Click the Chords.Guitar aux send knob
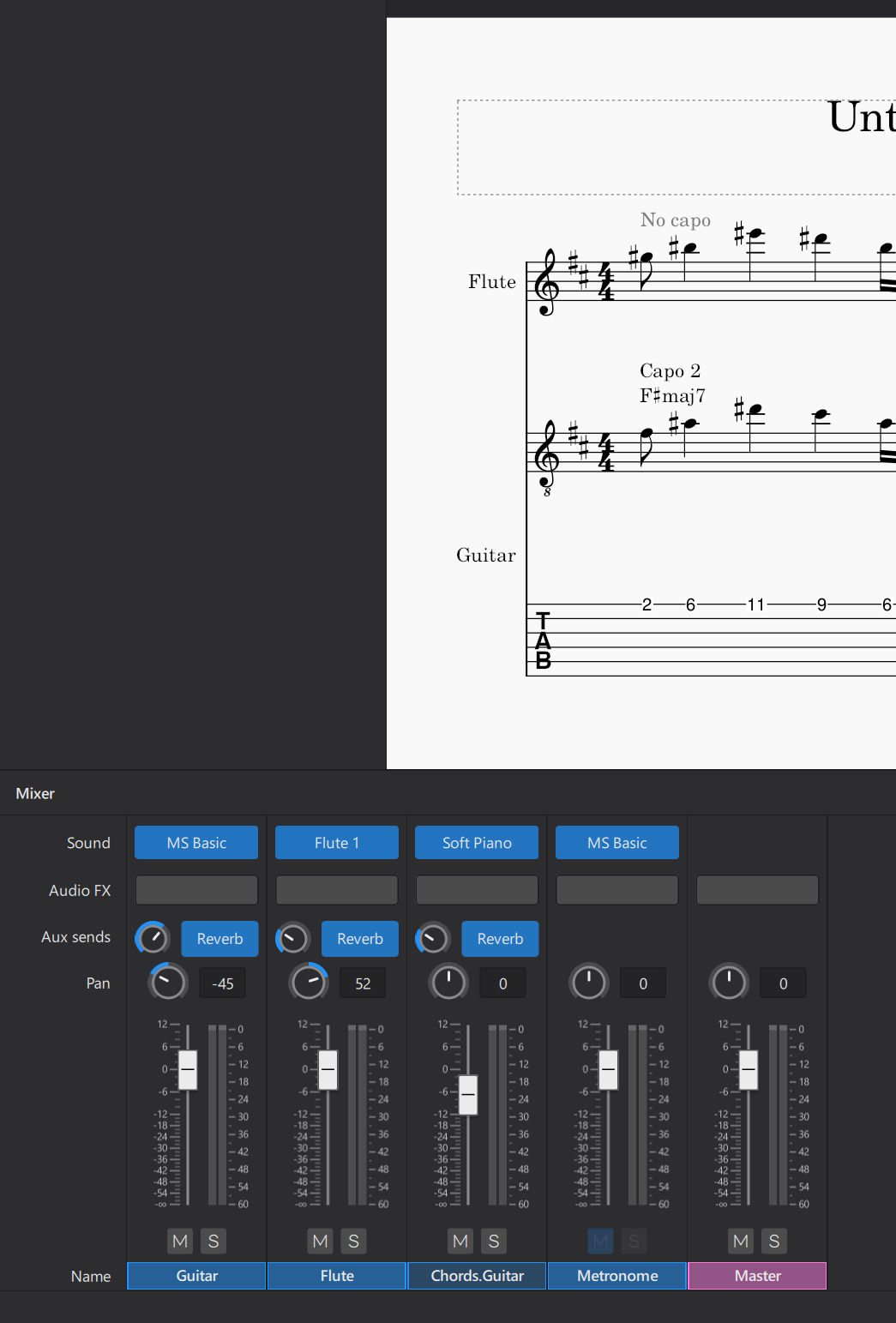The width and height of the screenshot is (896, 1323). tap(432, 938)
